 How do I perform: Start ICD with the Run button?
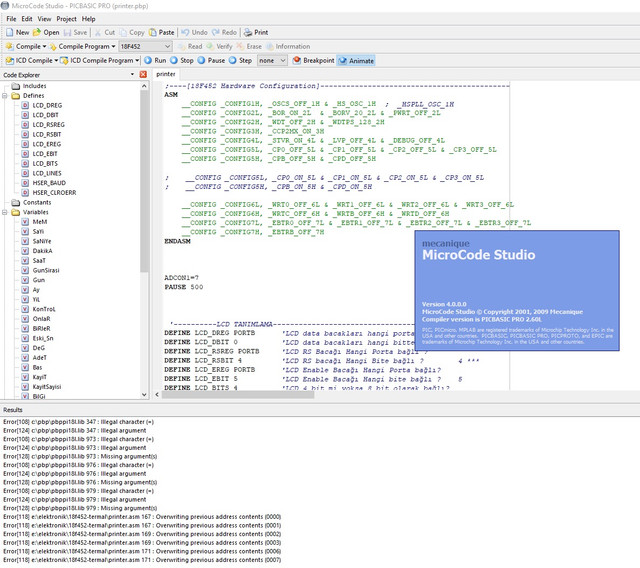click(155, 60)
